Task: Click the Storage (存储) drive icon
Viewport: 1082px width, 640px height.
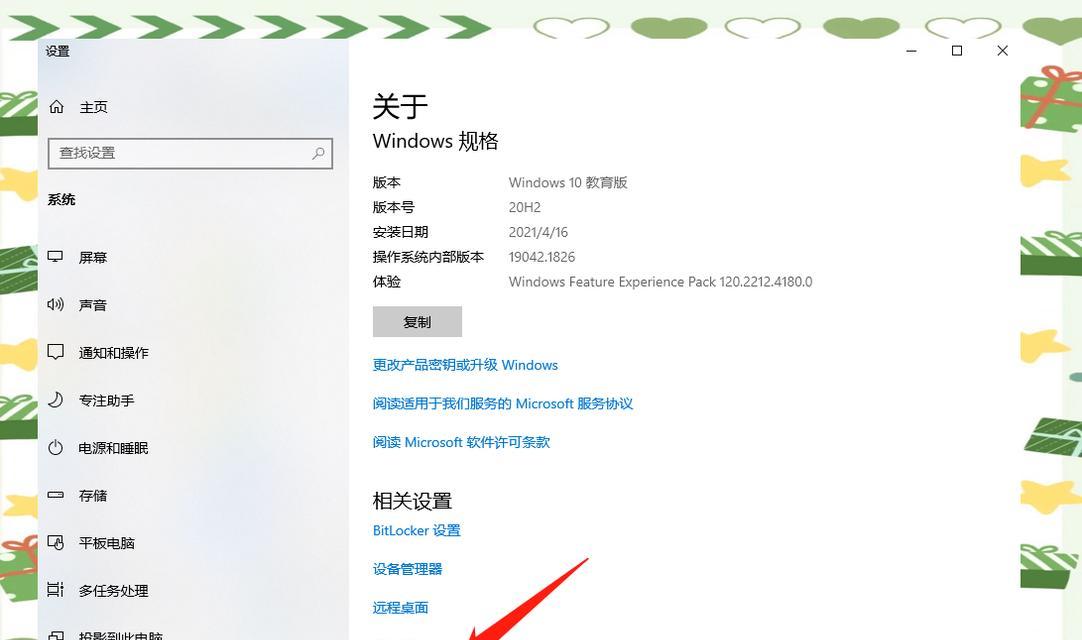Action: point(55,495)
